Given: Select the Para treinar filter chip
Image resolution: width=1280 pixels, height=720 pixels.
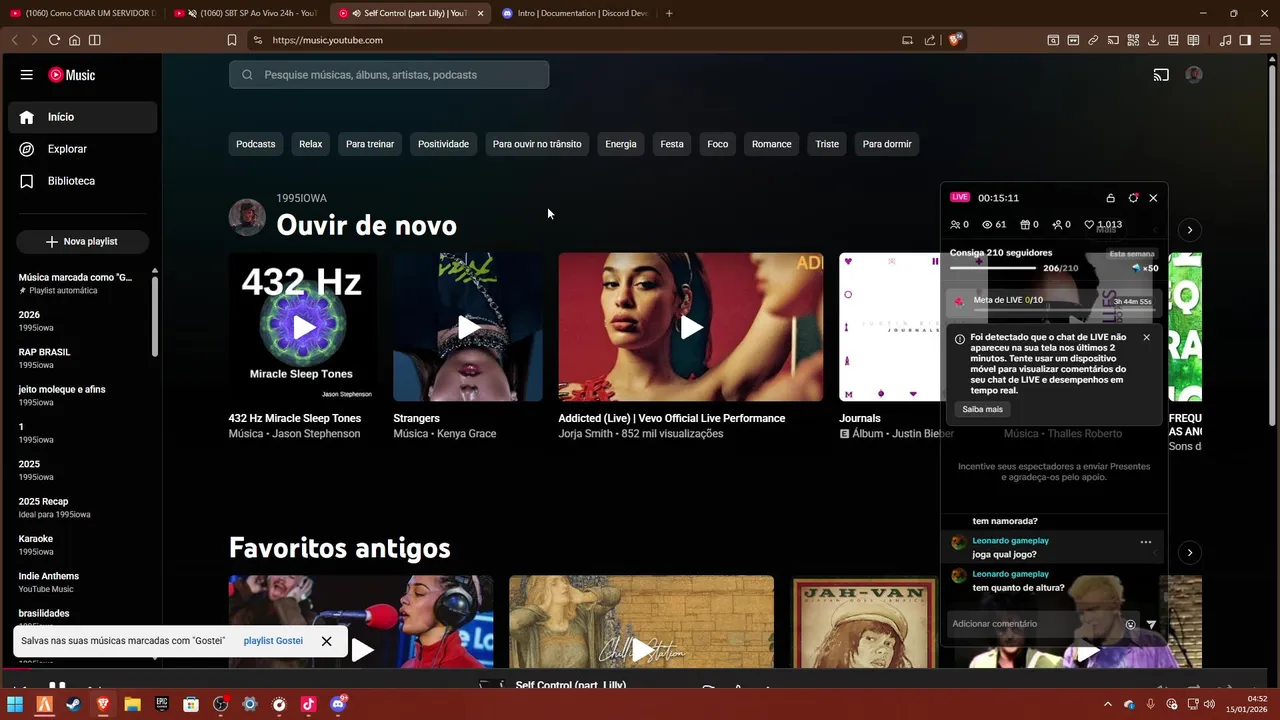Looking at the screenshot, I should (x=370, y=144).
